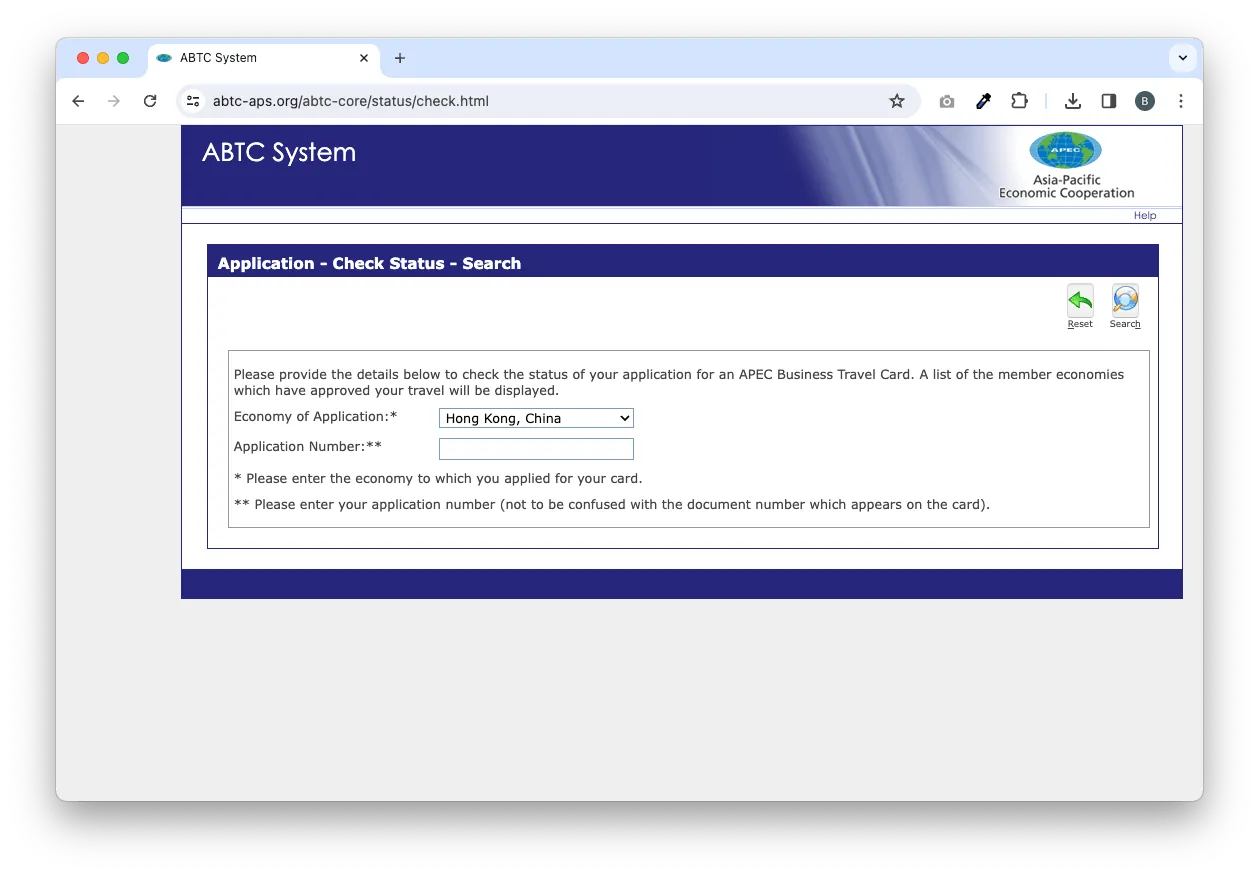Open the user profile B avatar
Screen dimensions: 1259x875
[1144, 101]
